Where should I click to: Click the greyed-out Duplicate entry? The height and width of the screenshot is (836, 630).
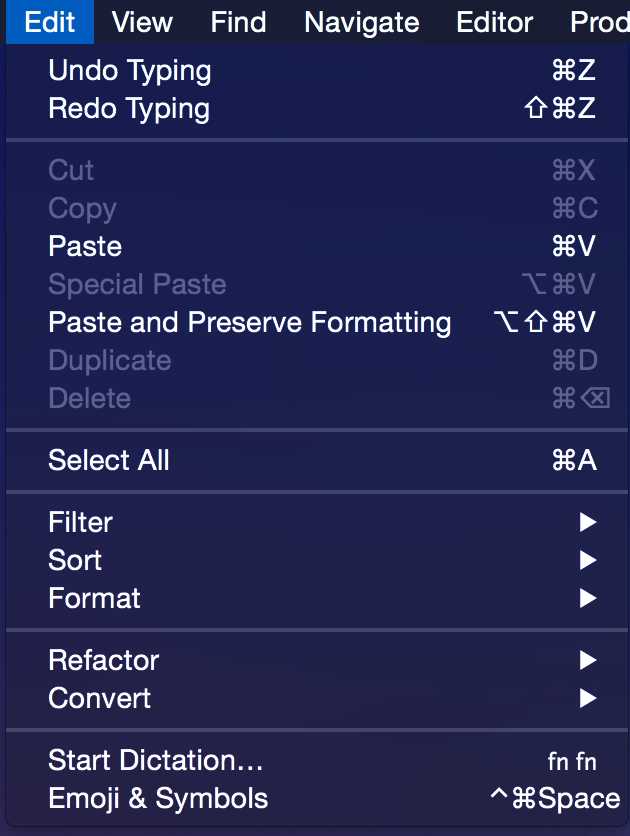coord(317,360)
